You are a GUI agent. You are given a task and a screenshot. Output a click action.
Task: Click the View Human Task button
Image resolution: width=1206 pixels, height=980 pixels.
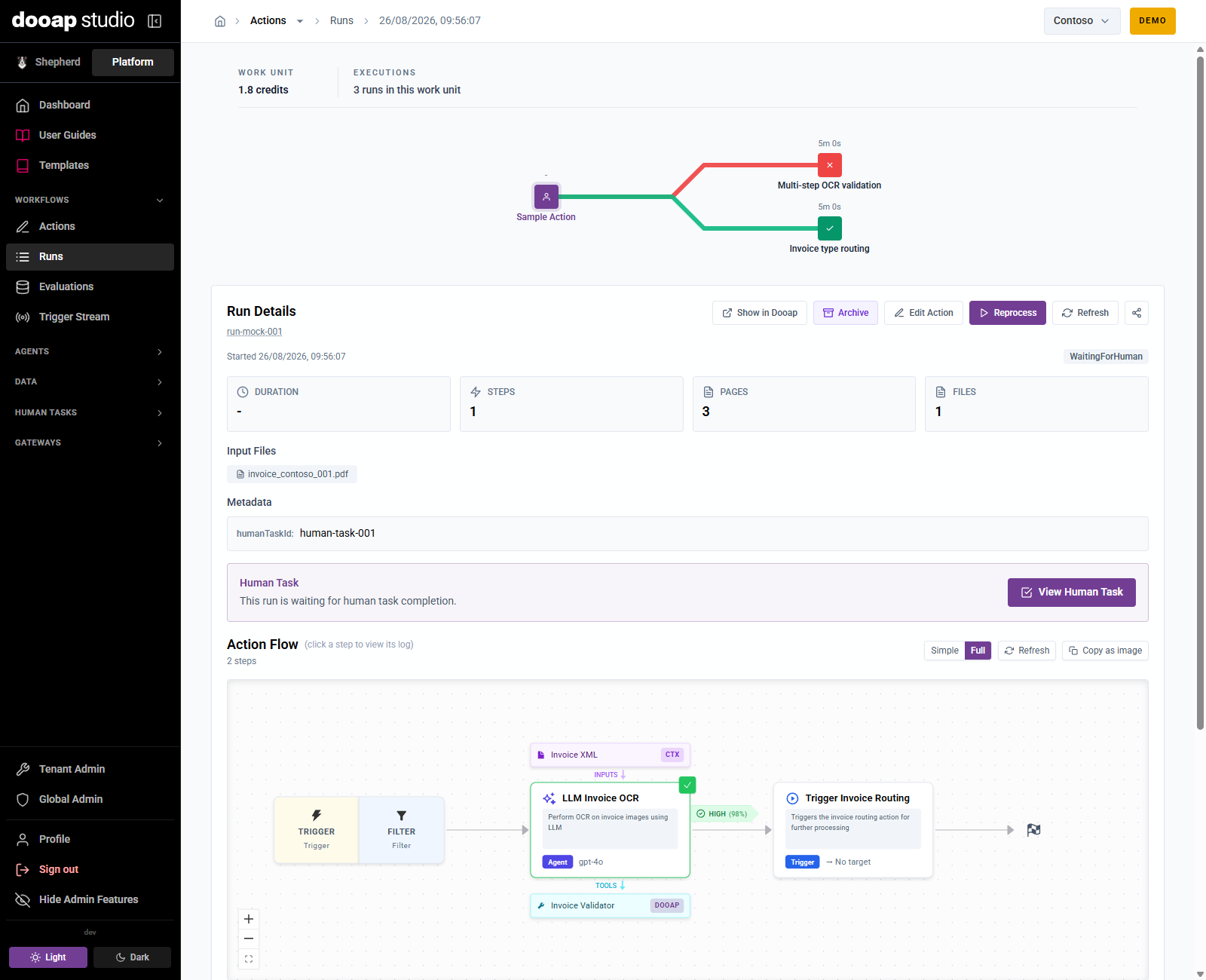pyautogui.click(x=1071, y=593)
